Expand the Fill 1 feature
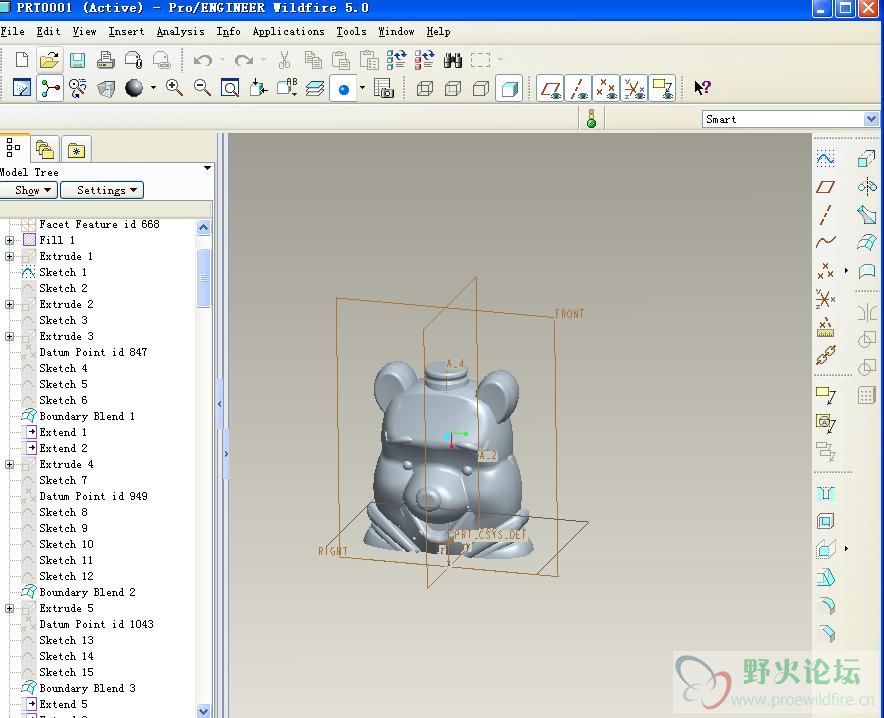 [10, 241]
